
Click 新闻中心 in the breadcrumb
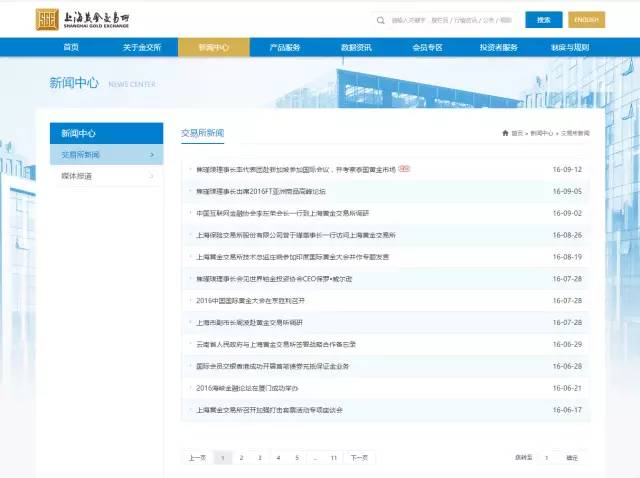click(542, 133)
